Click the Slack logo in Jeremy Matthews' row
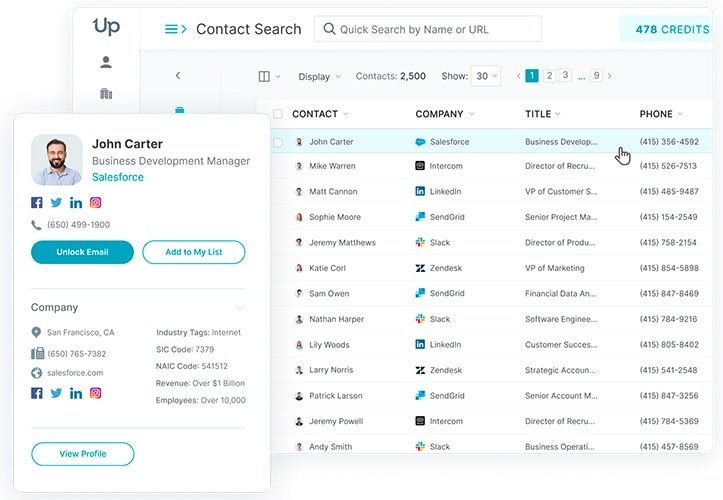The image size is (723, 500). click(x=420, y=242)
